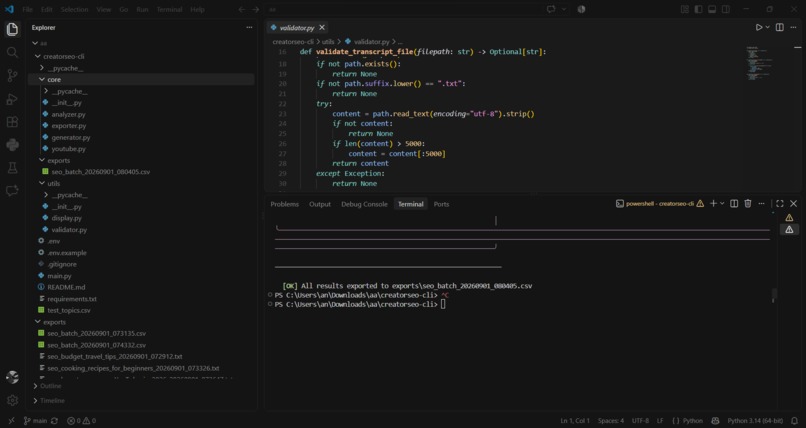Viewport: 806px width, 428px height.
Task: Switch to the Ports tab
Action: pos(441,204)
